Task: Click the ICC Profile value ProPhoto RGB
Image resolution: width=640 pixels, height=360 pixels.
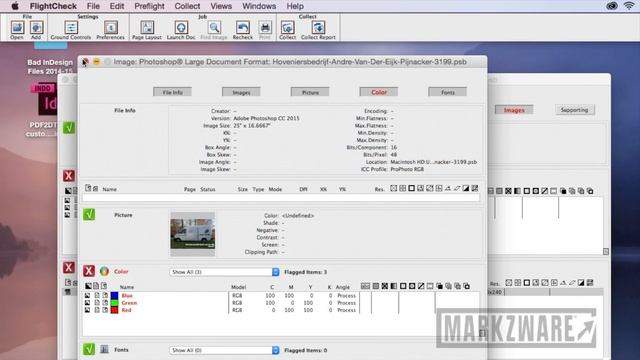Action: [407, 169]
